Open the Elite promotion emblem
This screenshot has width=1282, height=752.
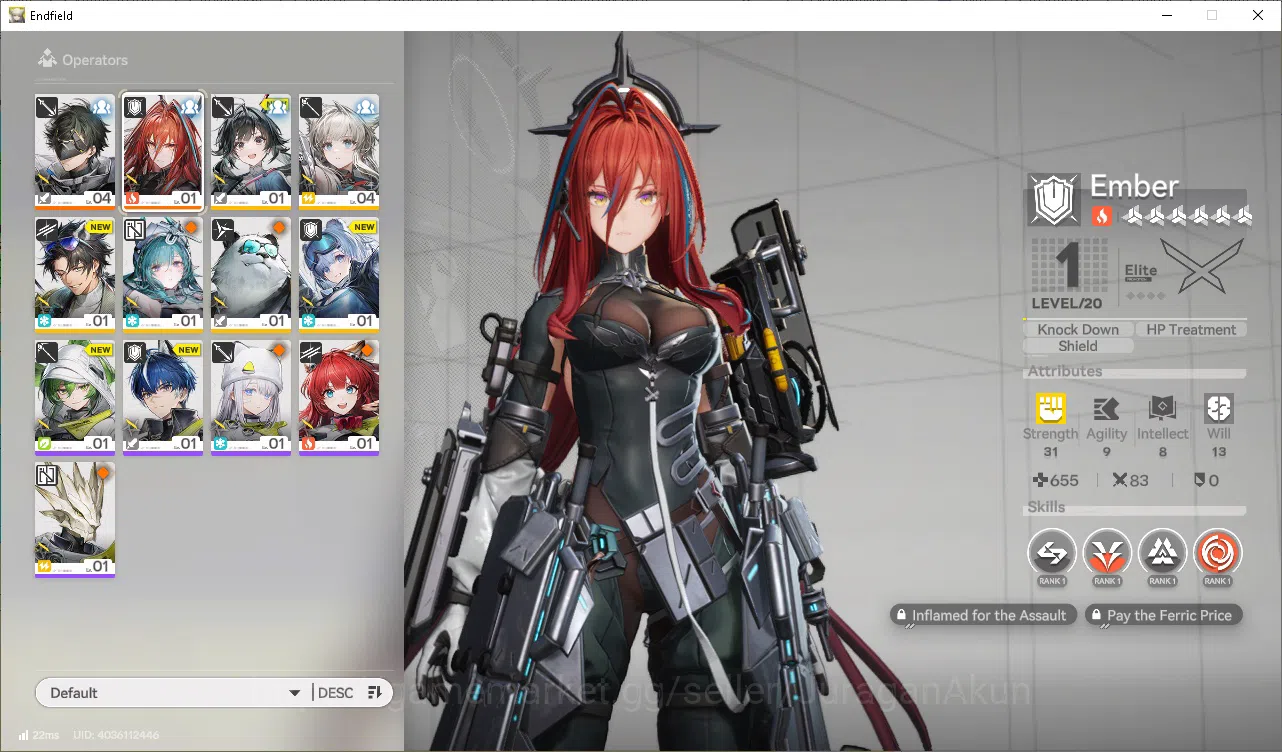coord(1203,266)
